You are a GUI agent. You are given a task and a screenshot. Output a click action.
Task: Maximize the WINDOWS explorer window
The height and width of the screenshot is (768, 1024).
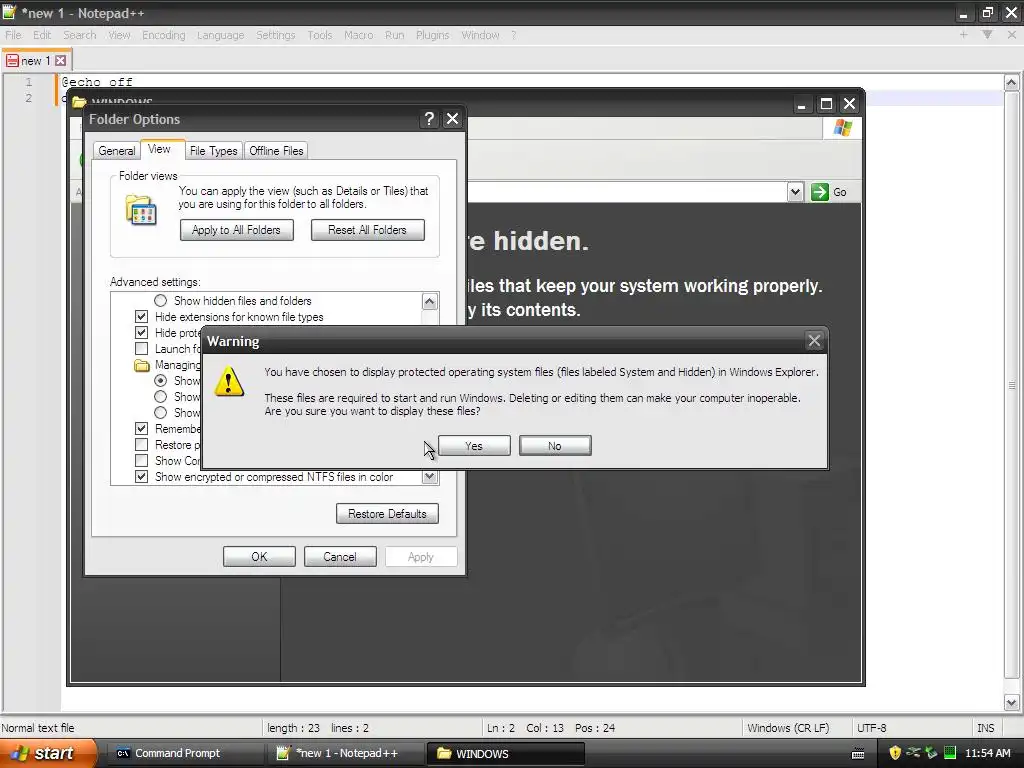(826, 104)
